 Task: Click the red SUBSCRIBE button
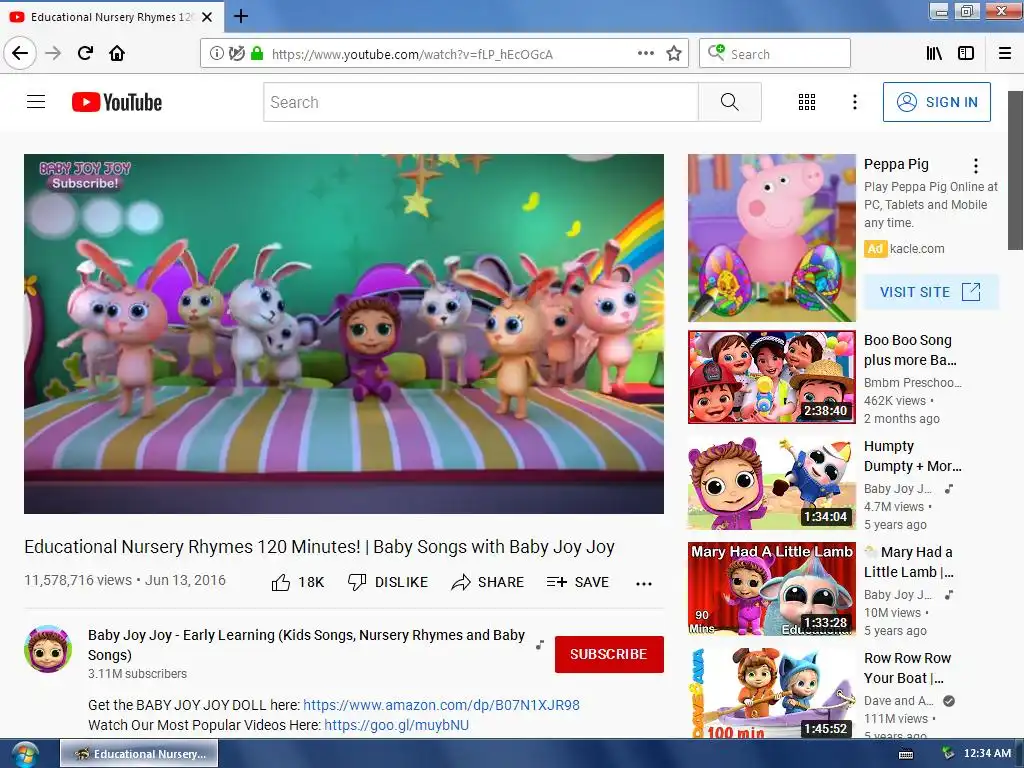(609, 654)
